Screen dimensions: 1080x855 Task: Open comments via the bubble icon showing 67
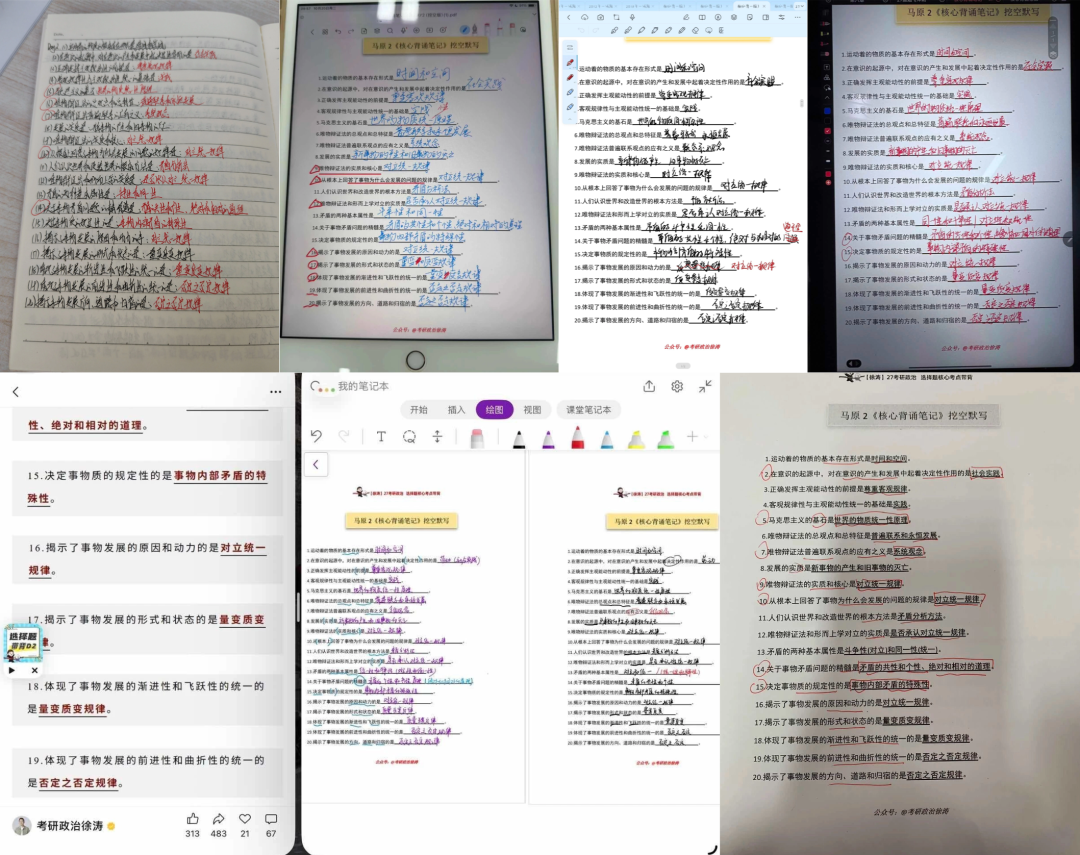[x=271, y=818]
